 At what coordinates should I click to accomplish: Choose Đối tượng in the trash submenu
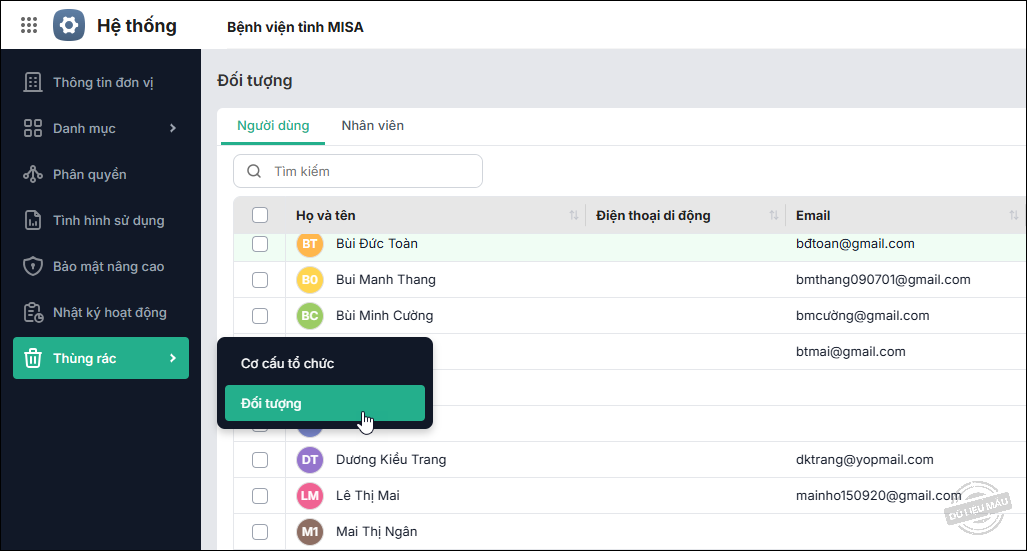[x=324, y=403]
